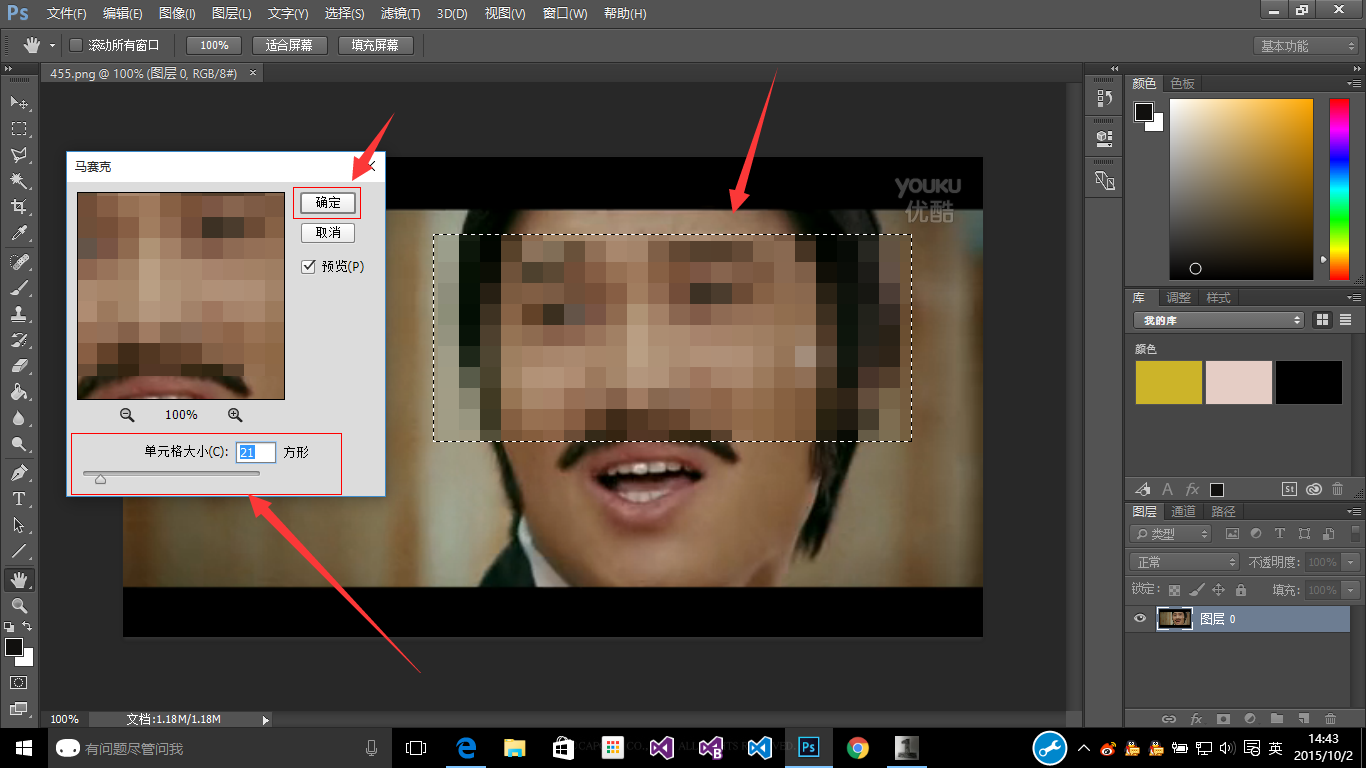Viewport: 1366px width, 768px height.
Task: Click the cell size slider handle
Action: tap(100, 480)
